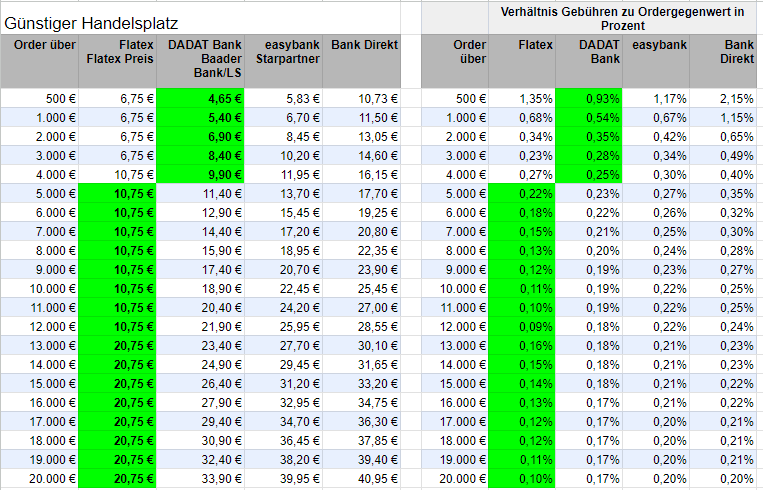Select the '10,73 €' Bank Direkt cell
This screenshot has height=490, width=763.
click(x=362, y=99)
